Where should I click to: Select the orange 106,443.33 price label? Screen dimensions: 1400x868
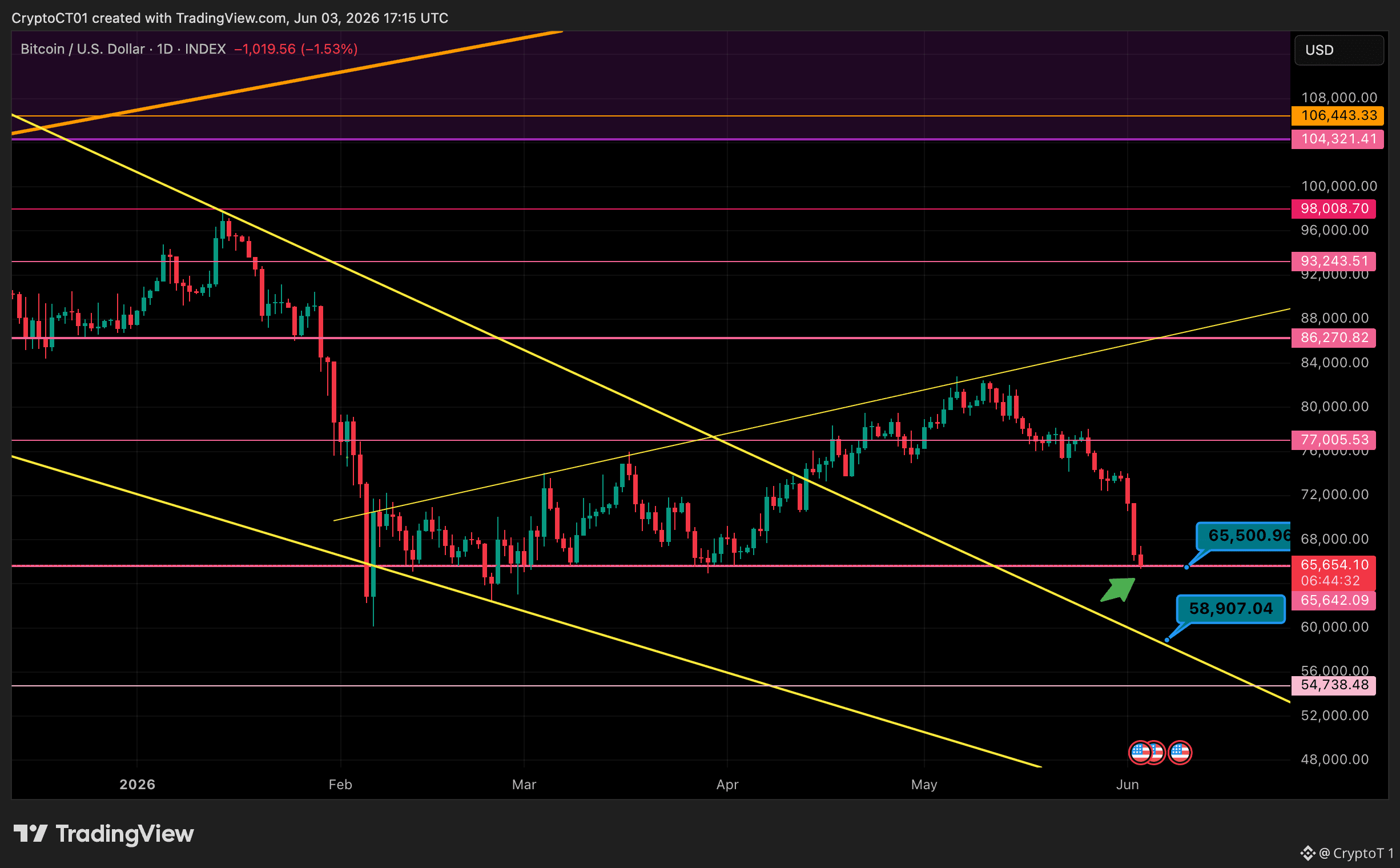point(1337,115)
